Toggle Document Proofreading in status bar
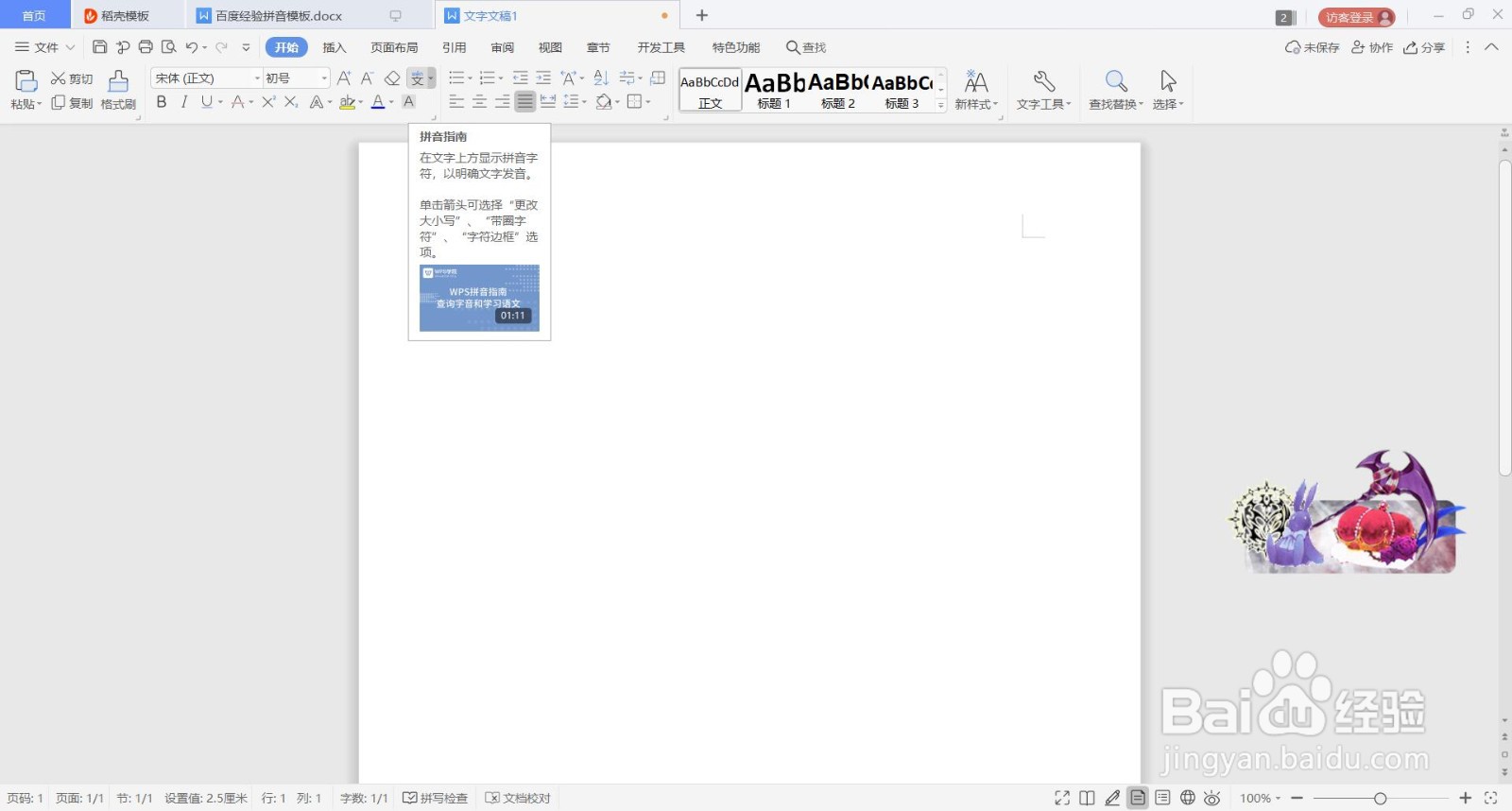1512x811 pixels. click(518, 799)
